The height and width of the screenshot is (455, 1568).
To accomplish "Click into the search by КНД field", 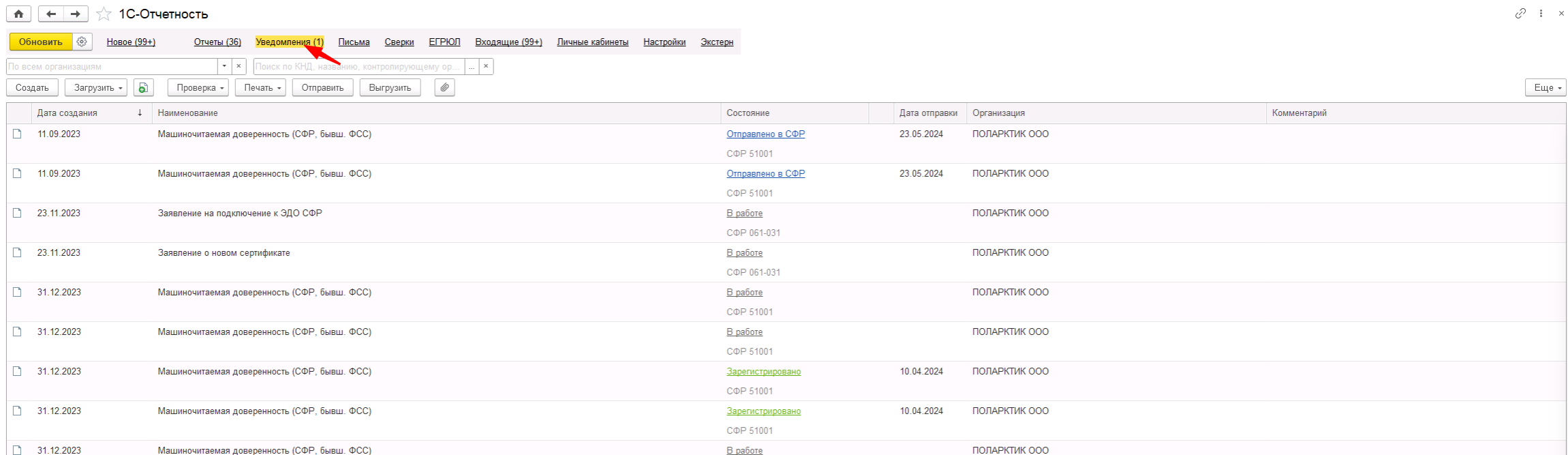I will tap(358, 66).
